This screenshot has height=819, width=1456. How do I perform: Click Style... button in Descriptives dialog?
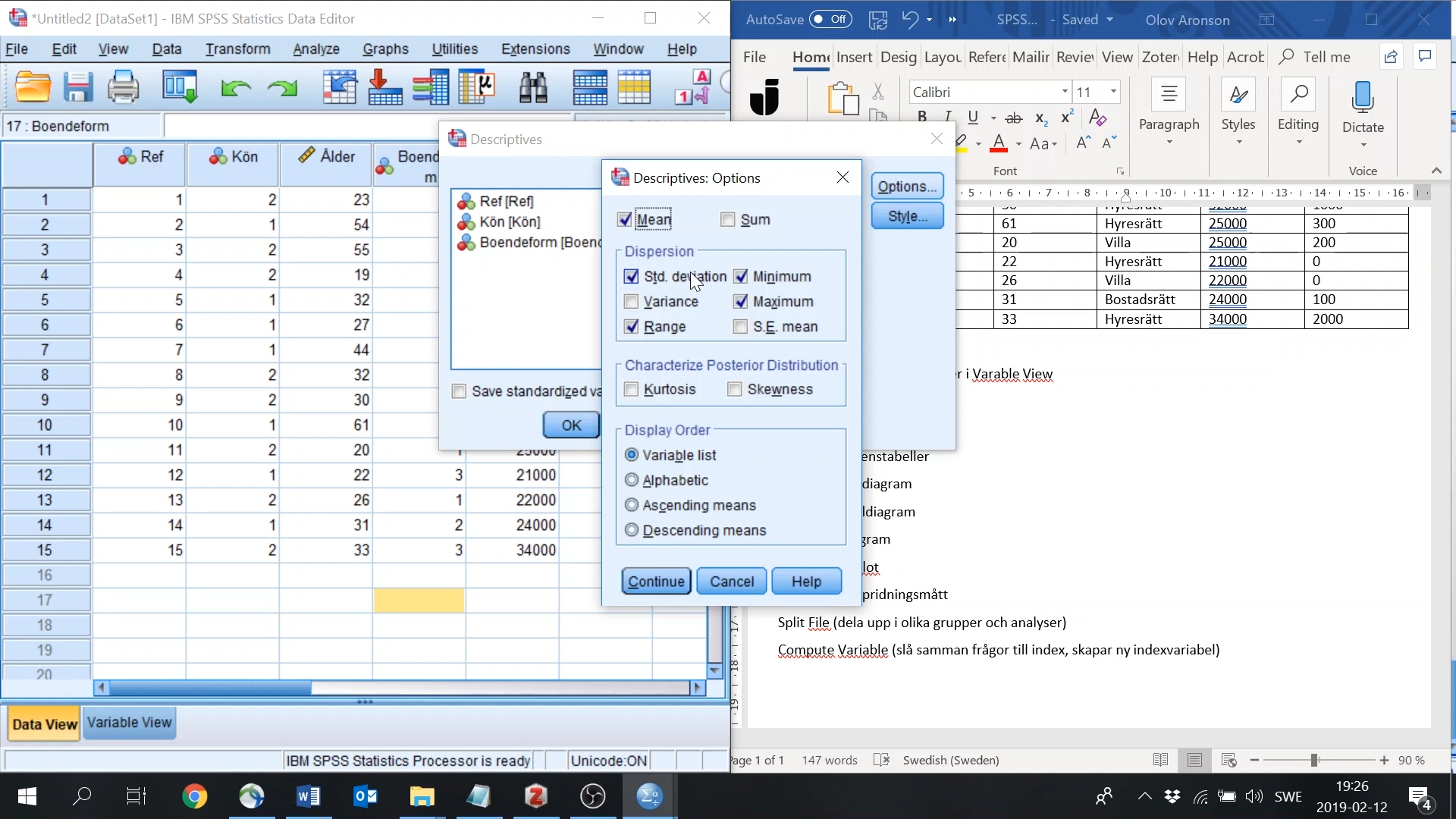tap(907, 216)
